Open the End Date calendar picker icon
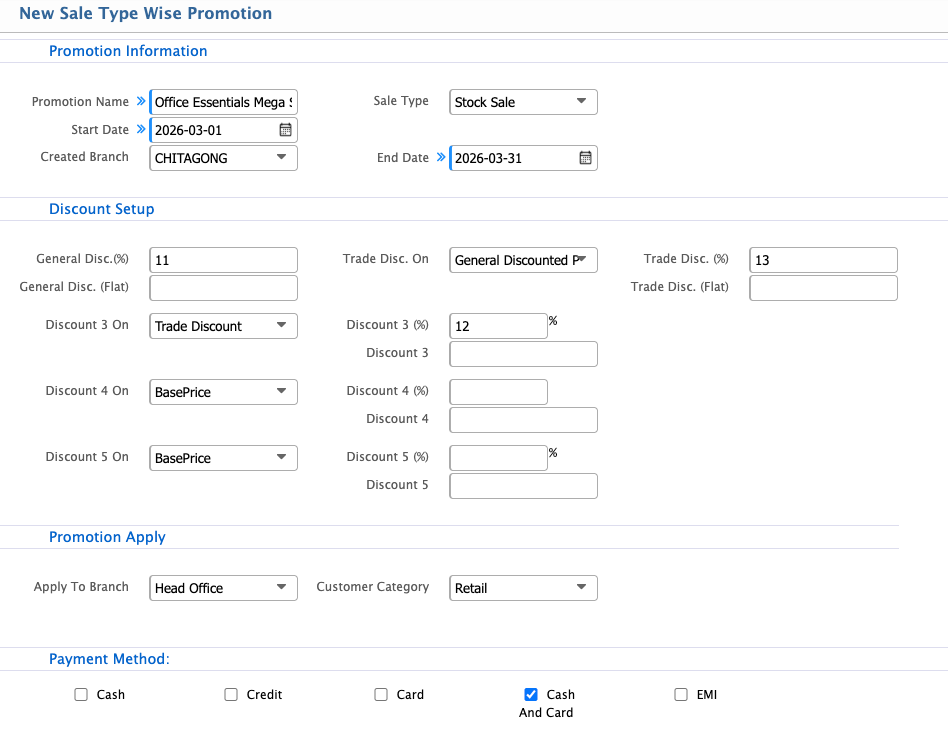 585,158
